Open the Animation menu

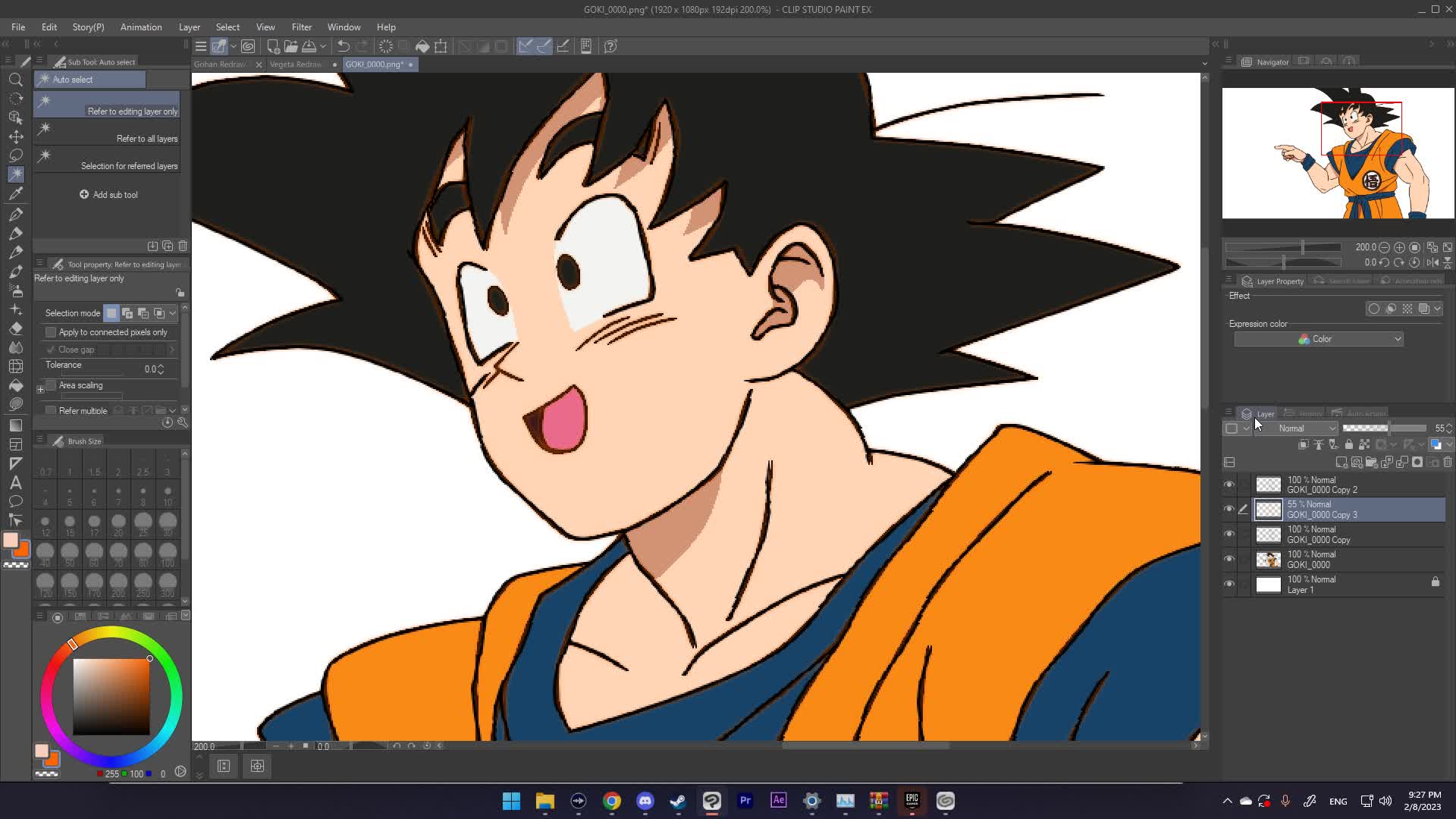tap(141, 27)
